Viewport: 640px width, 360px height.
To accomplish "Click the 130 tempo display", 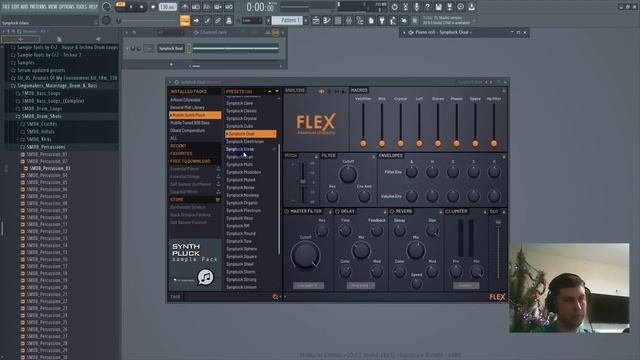I will [167, 7].
